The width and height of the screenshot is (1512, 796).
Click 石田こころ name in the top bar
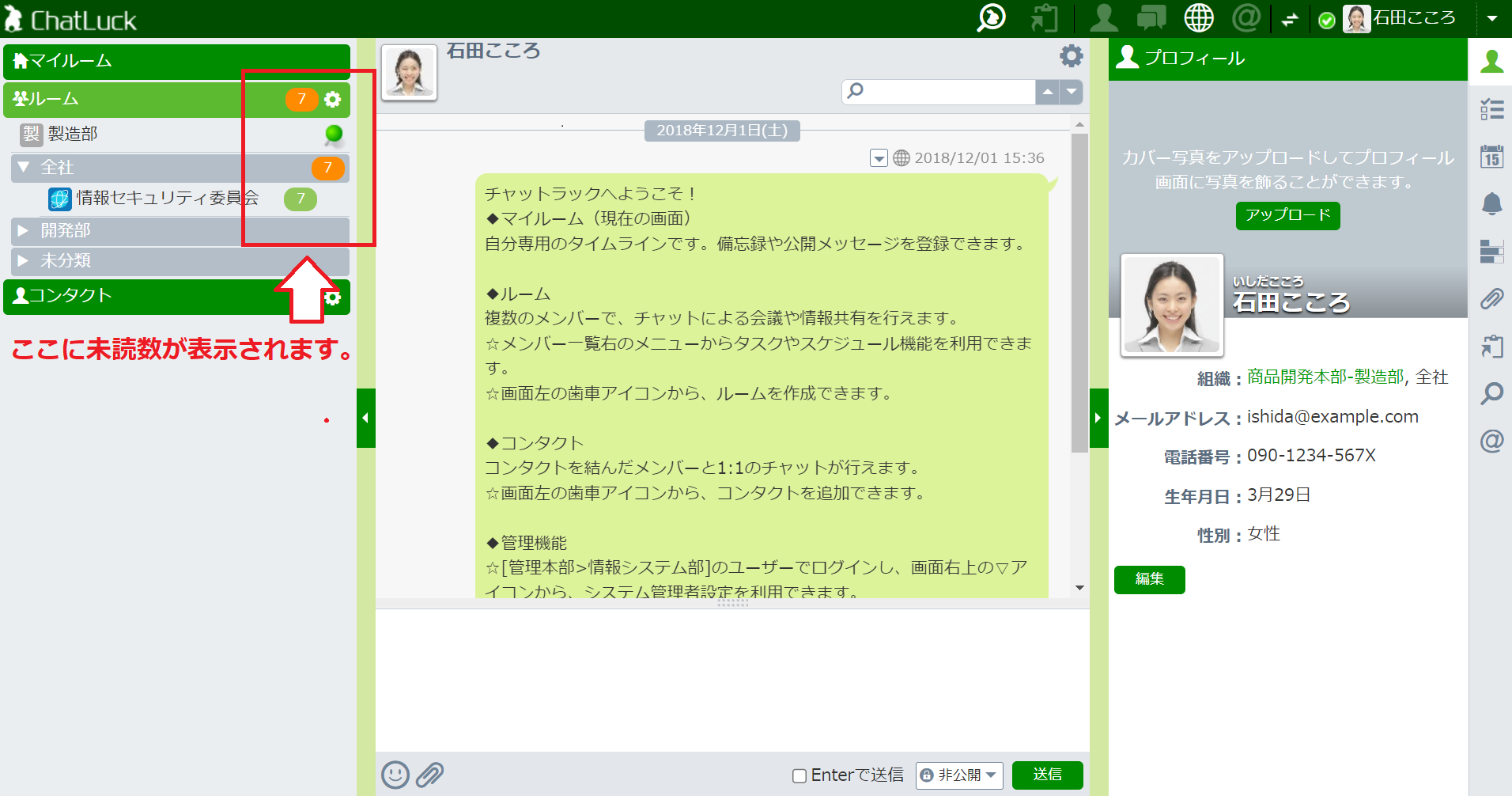(x=1414, y=17)
